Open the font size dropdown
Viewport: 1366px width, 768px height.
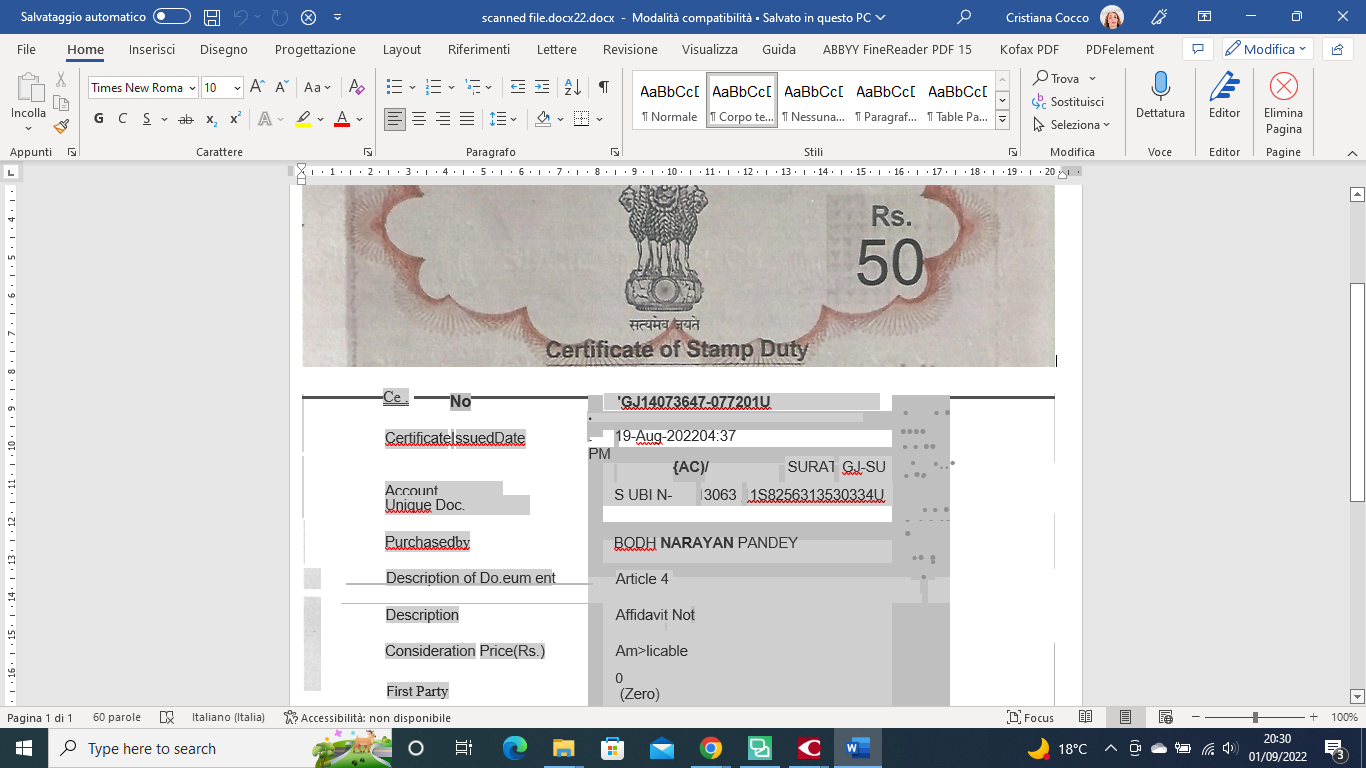237,88
